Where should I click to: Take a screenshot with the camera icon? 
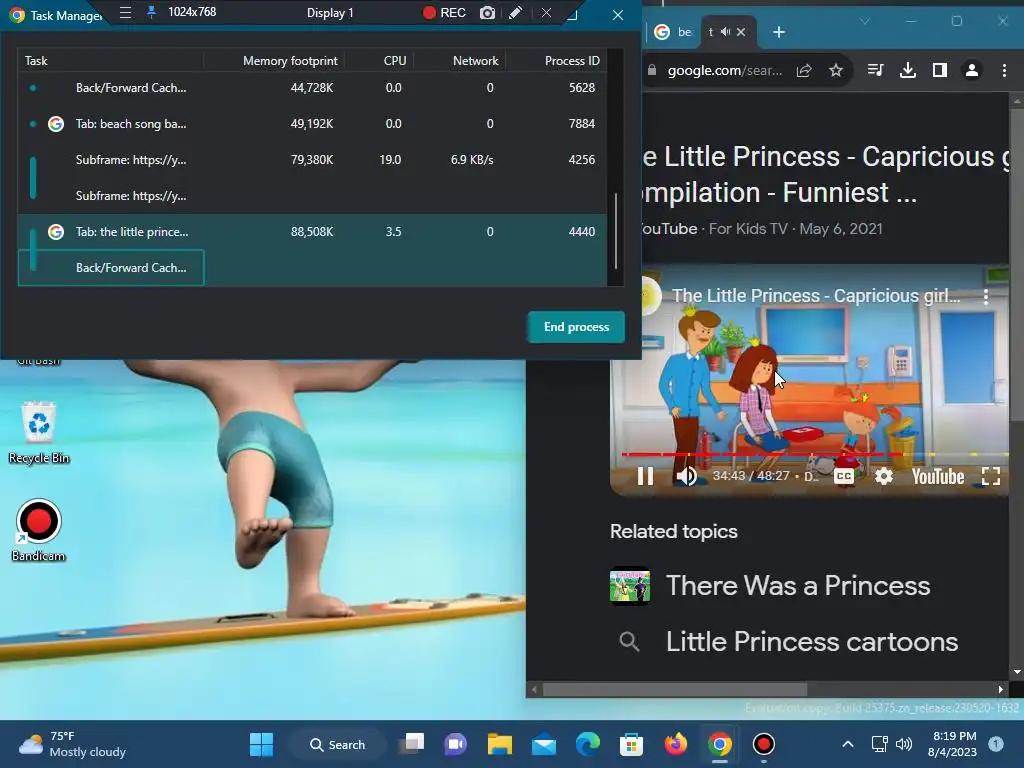point(487,13)
